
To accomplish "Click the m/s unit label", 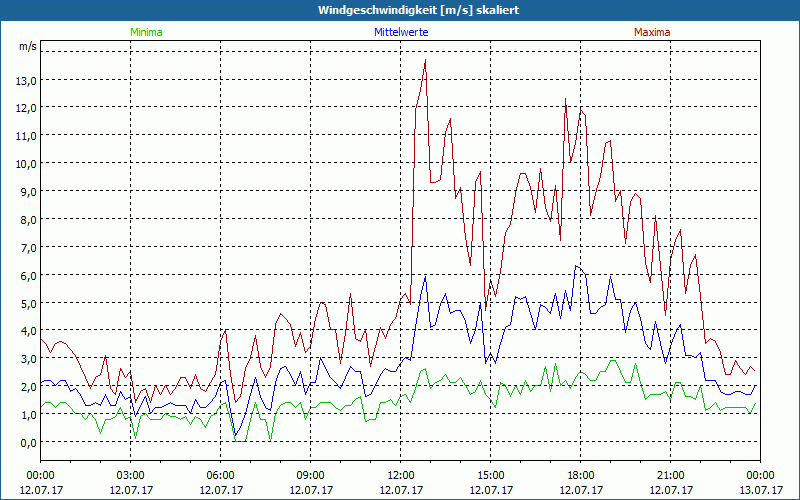I will [28, 47].
